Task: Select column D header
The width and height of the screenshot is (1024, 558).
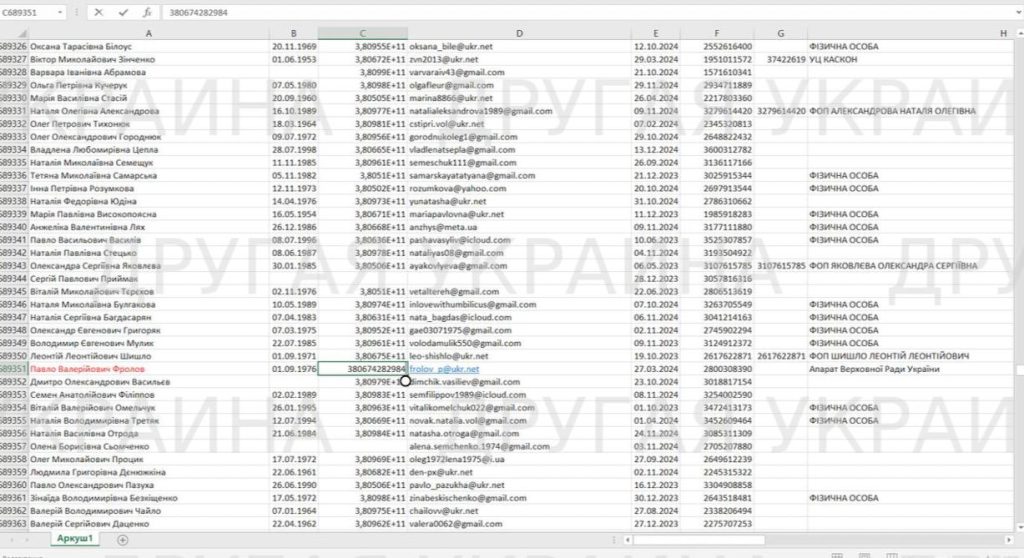Action: tap(520, 34)
